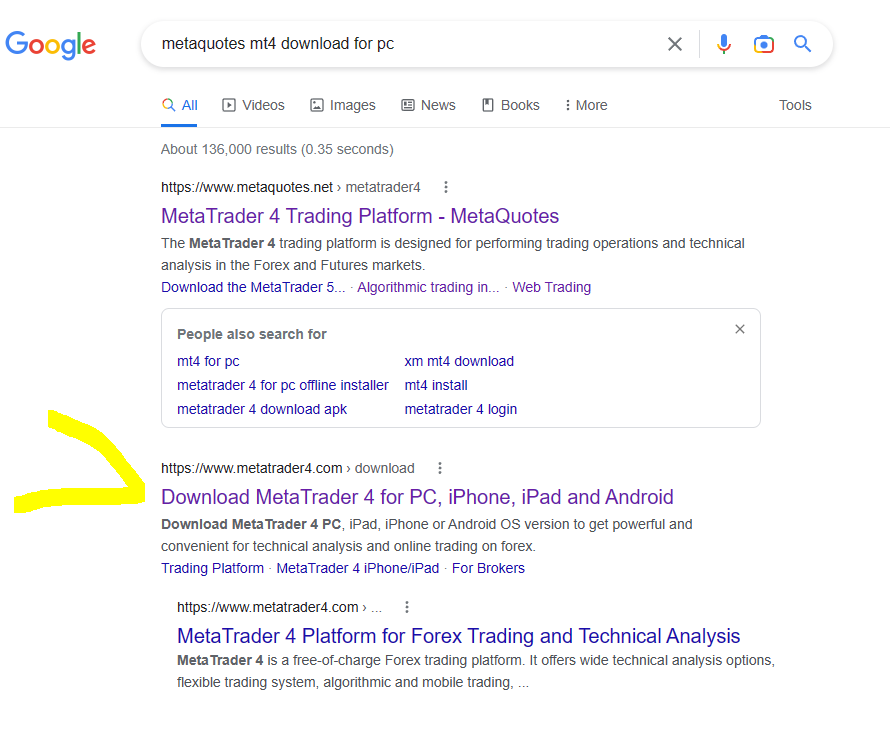Open Download MetaTrader 4 for PC result

[417, 497]
